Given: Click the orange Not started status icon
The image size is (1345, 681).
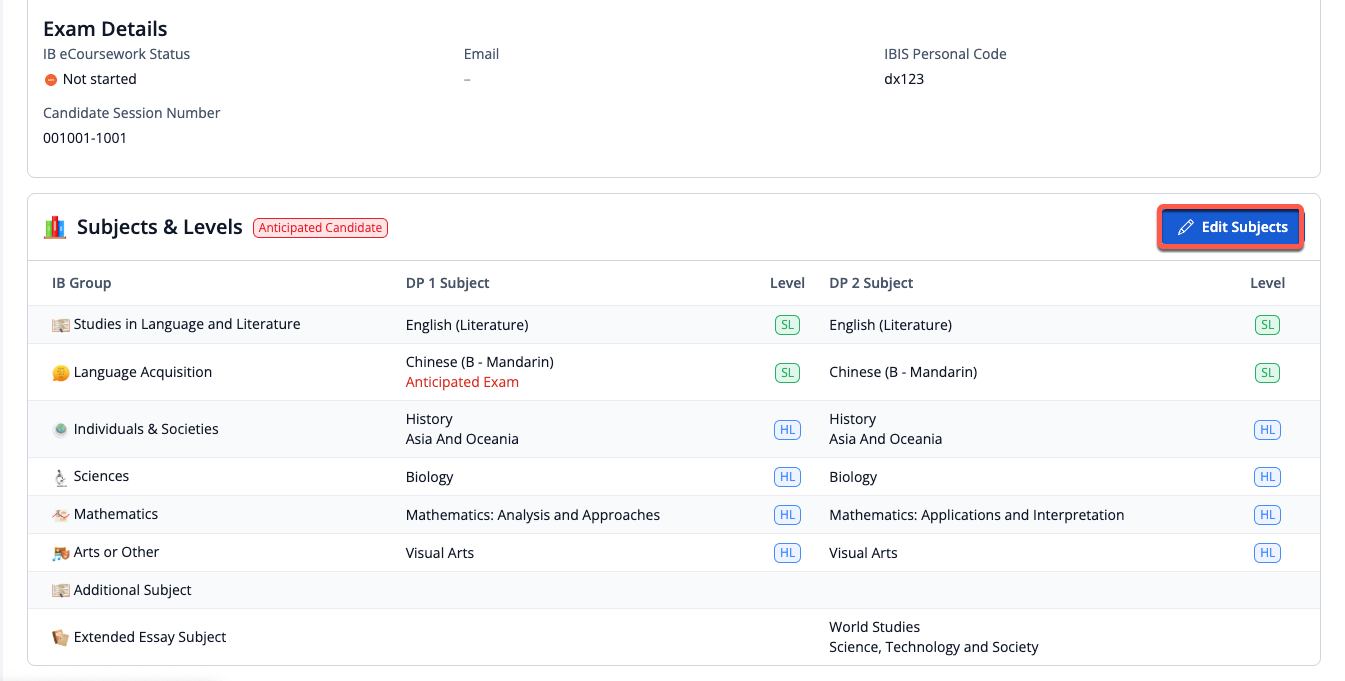Looking at the screenshot, I should point(51,80).
